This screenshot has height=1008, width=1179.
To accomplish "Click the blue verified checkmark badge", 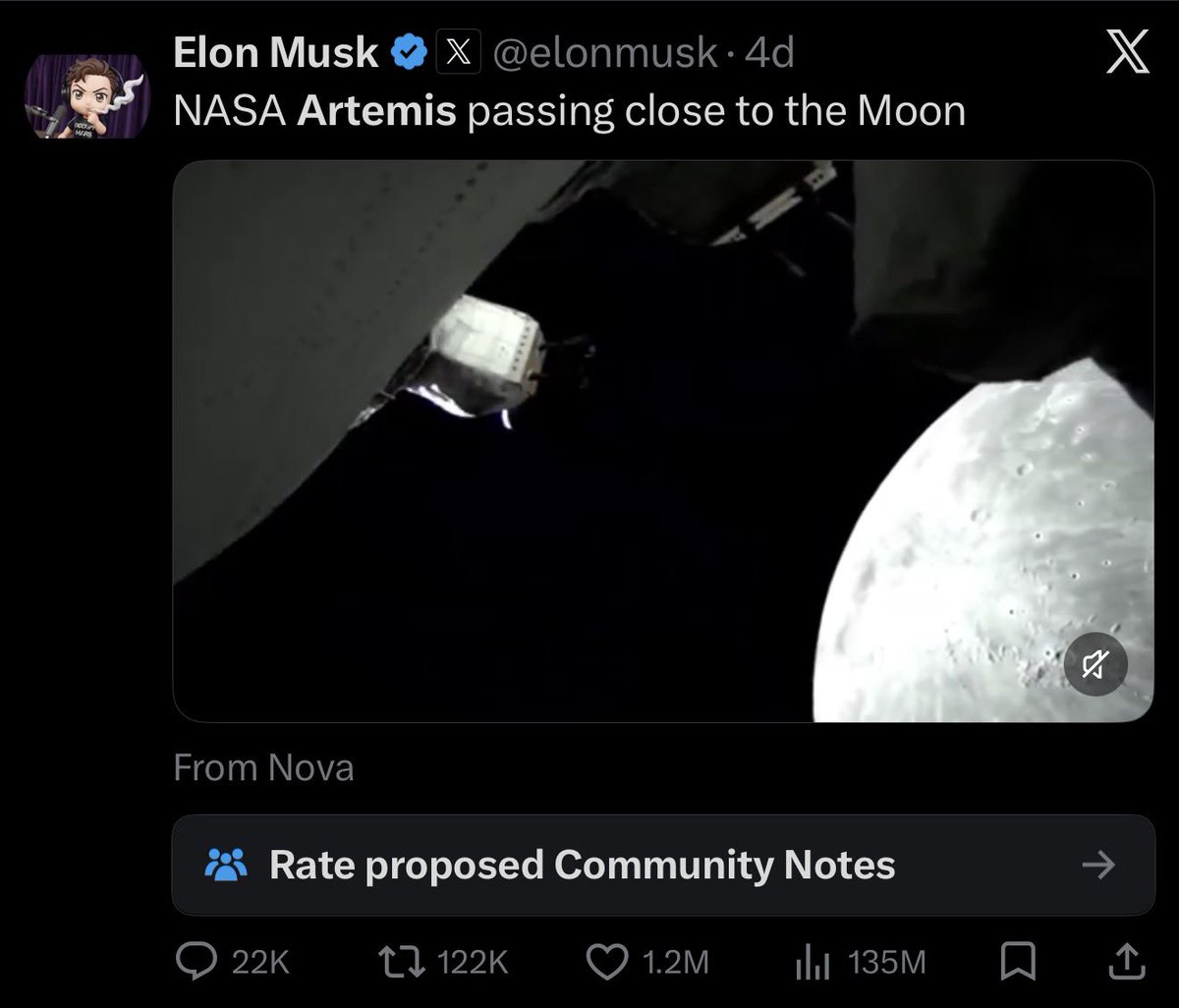I will (408, 53).
